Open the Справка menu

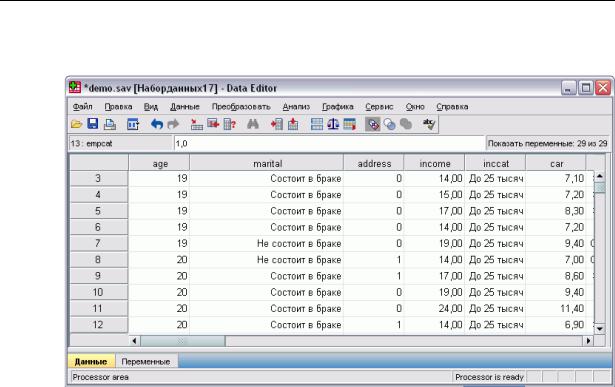tap(452, 107)
